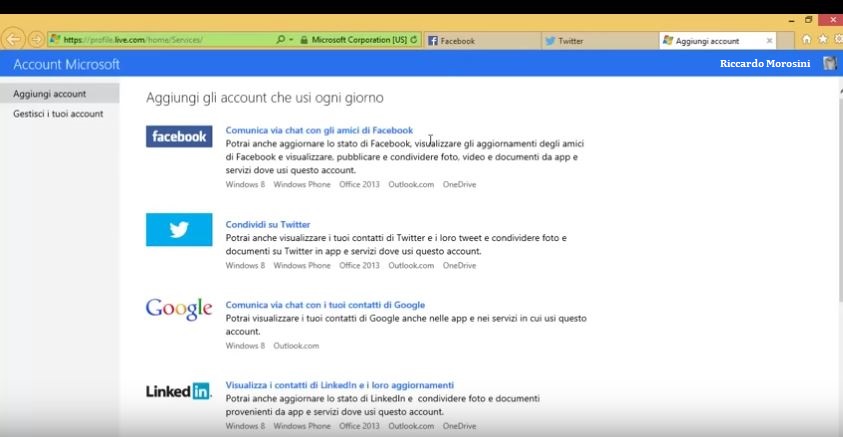Click Outlook.com under the Google entry
Image resolution: width=843 pixels, height=437 pixels.
click(x=296, y=346)
